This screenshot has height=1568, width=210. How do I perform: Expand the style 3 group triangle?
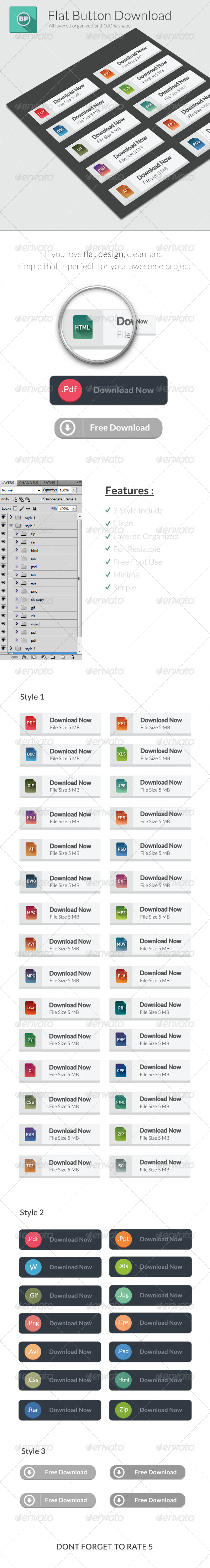pyautogui.click(x=10, y=648)
